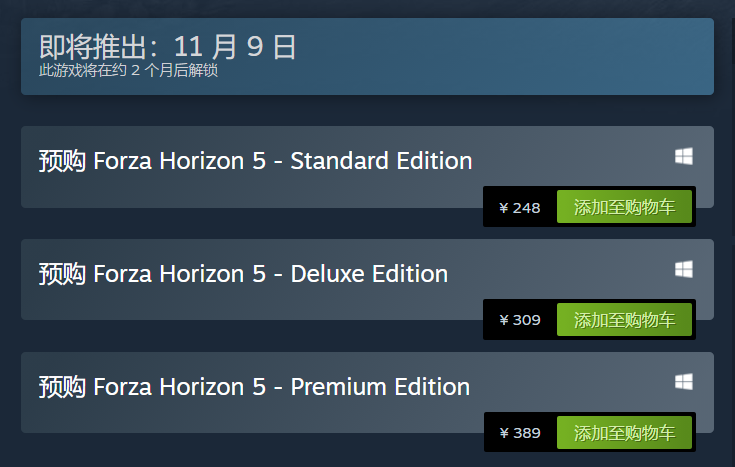This screenshot has height=467, width=735.
Task: Open the Forza Horizon 5 - Standard Edition title
Action: coord(283,161)
